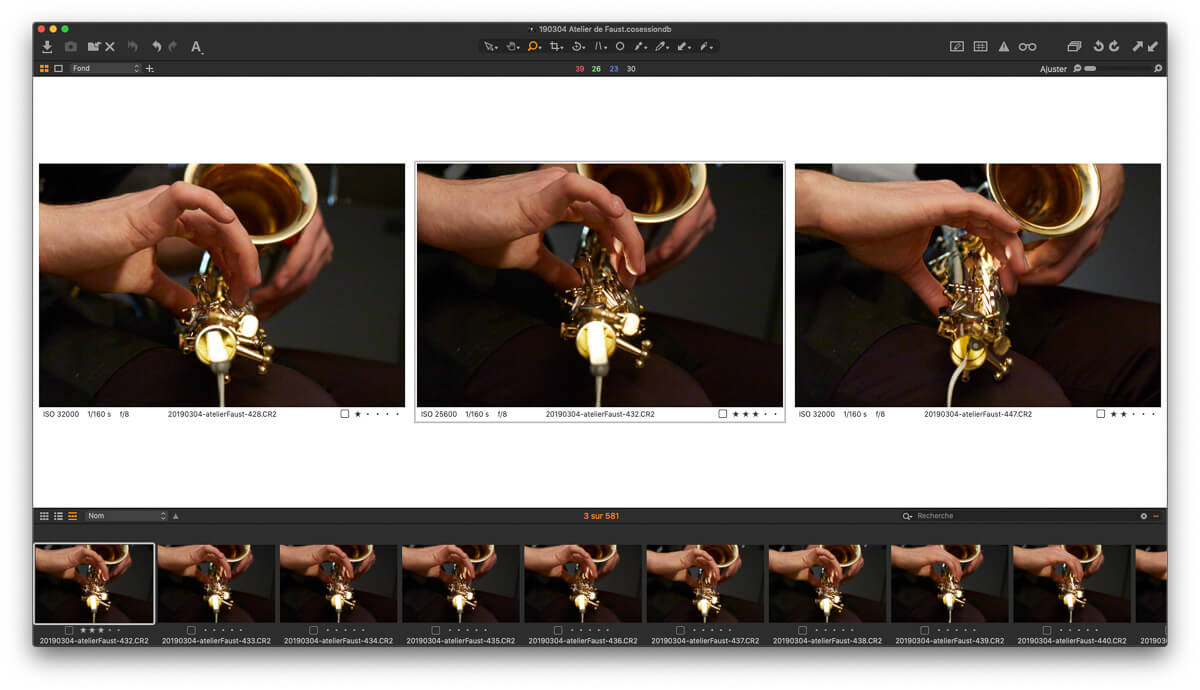Switch viewer to single-image view mode
The width and height of the screenshot is (1200, 690).
(58, 68)
